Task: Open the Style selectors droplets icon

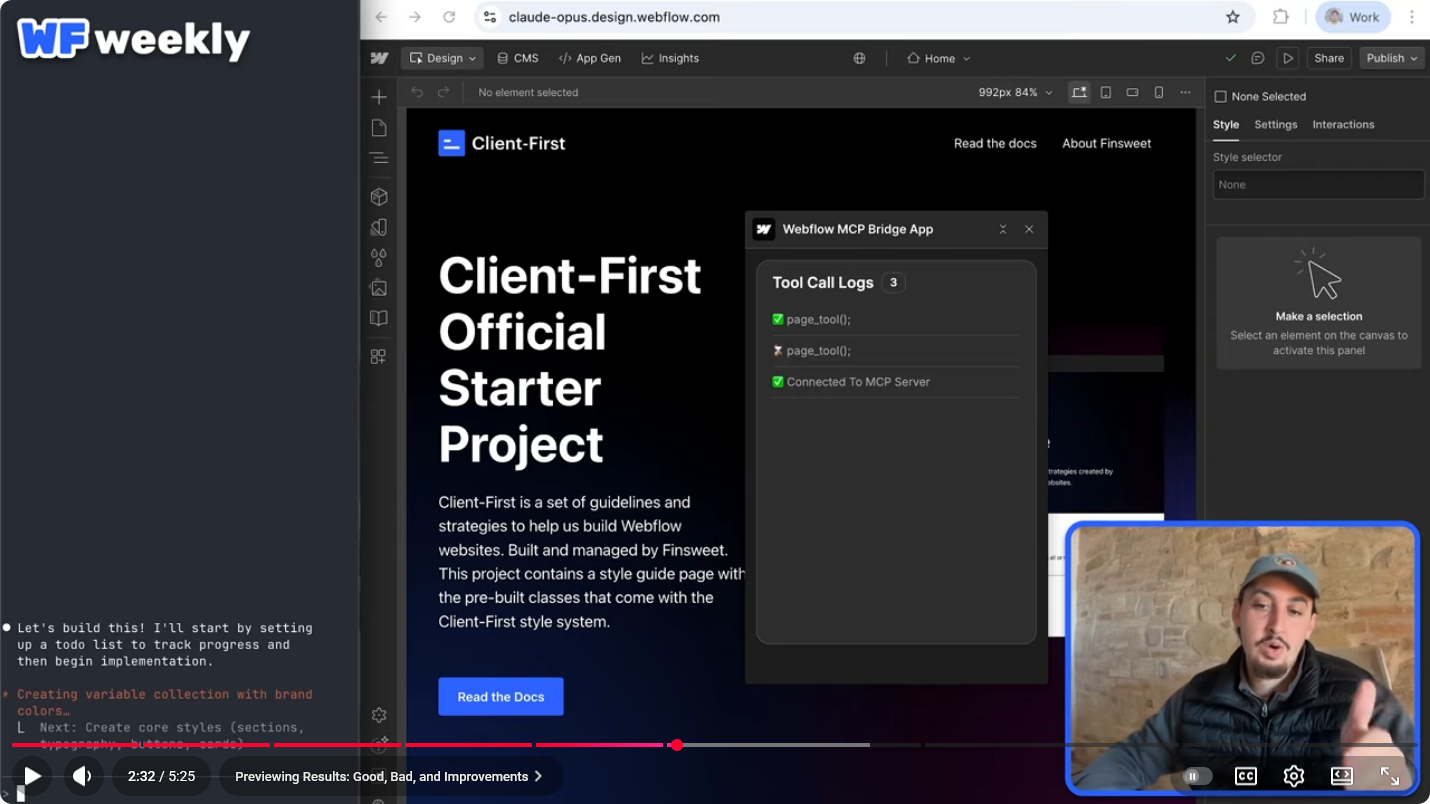Action: point(379,257)
